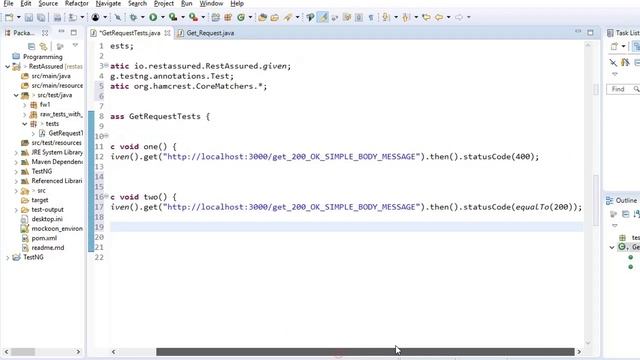Open the Run configurations dropdown arrow

[x=163, y=17]
